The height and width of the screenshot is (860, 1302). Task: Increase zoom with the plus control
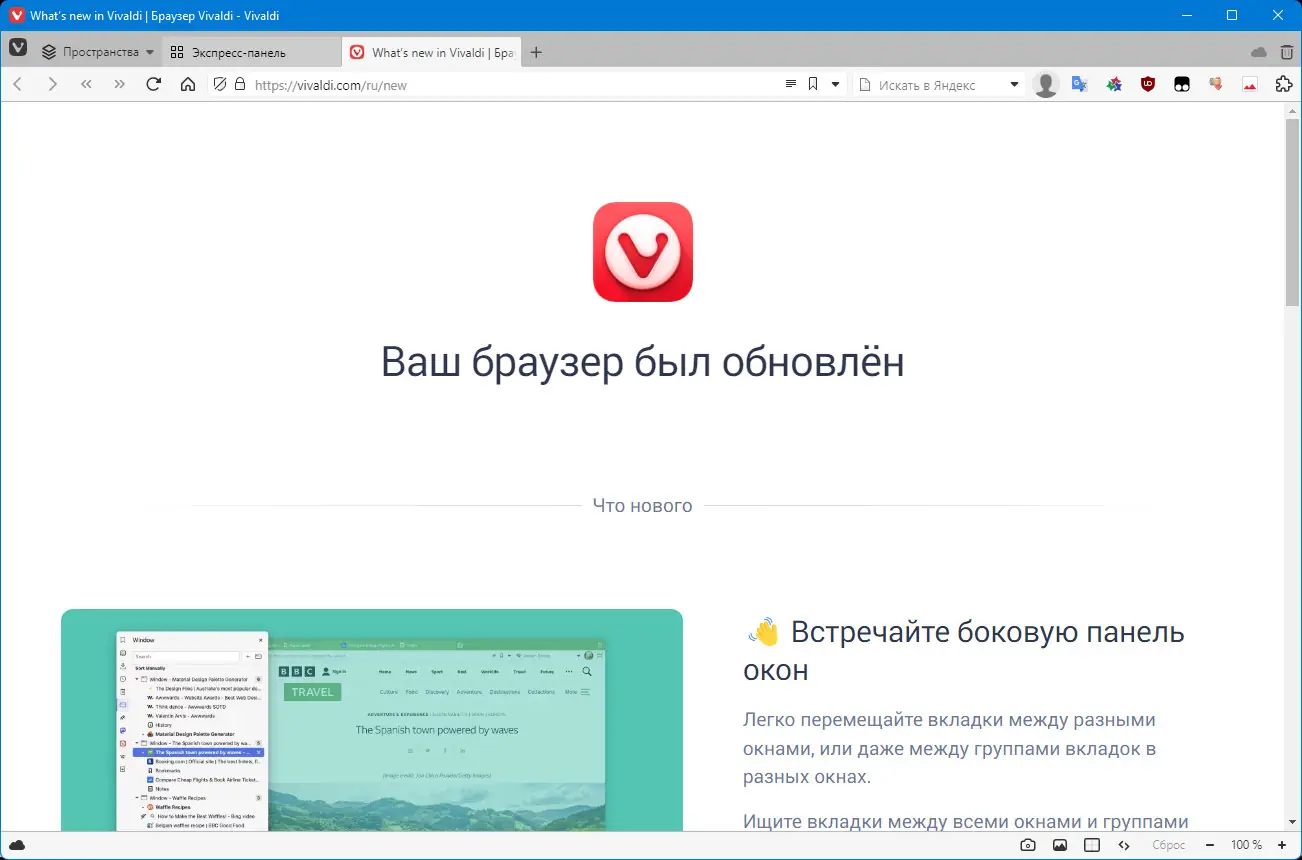[x=1281, y=845]
